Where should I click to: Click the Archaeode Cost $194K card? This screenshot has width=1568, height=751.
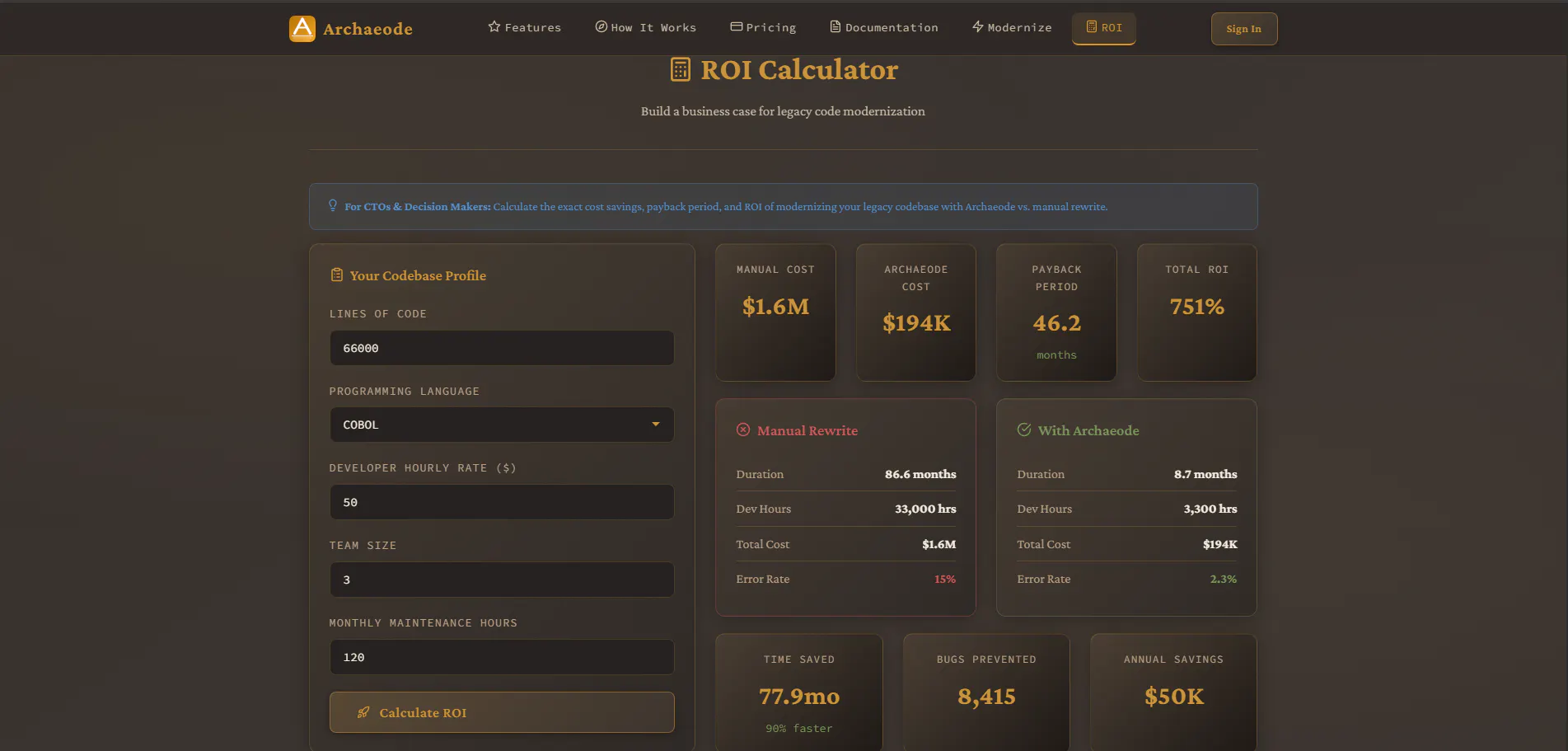point(916,312)
